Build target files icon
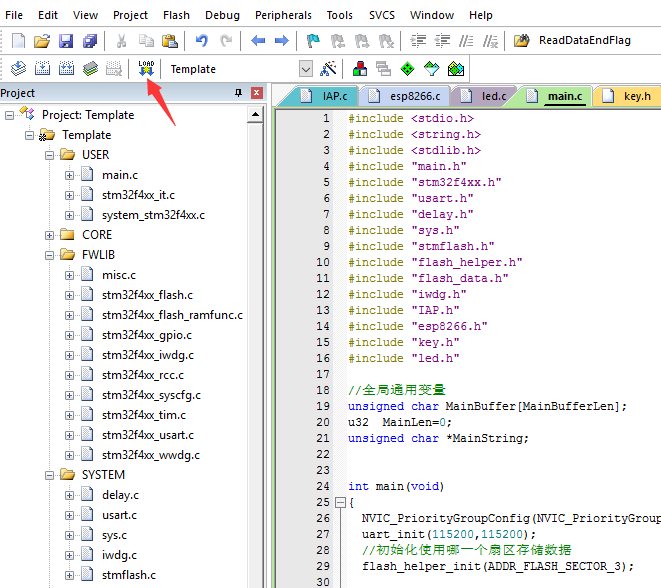 42,68
